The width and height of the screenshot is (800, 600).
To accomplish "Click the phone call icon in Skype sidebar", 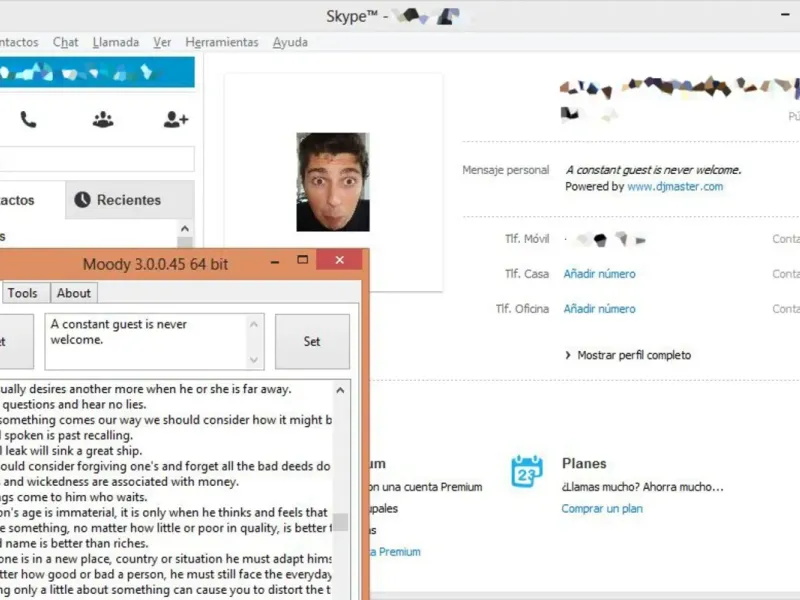I will pyautogui.click(x=28, y=119).
